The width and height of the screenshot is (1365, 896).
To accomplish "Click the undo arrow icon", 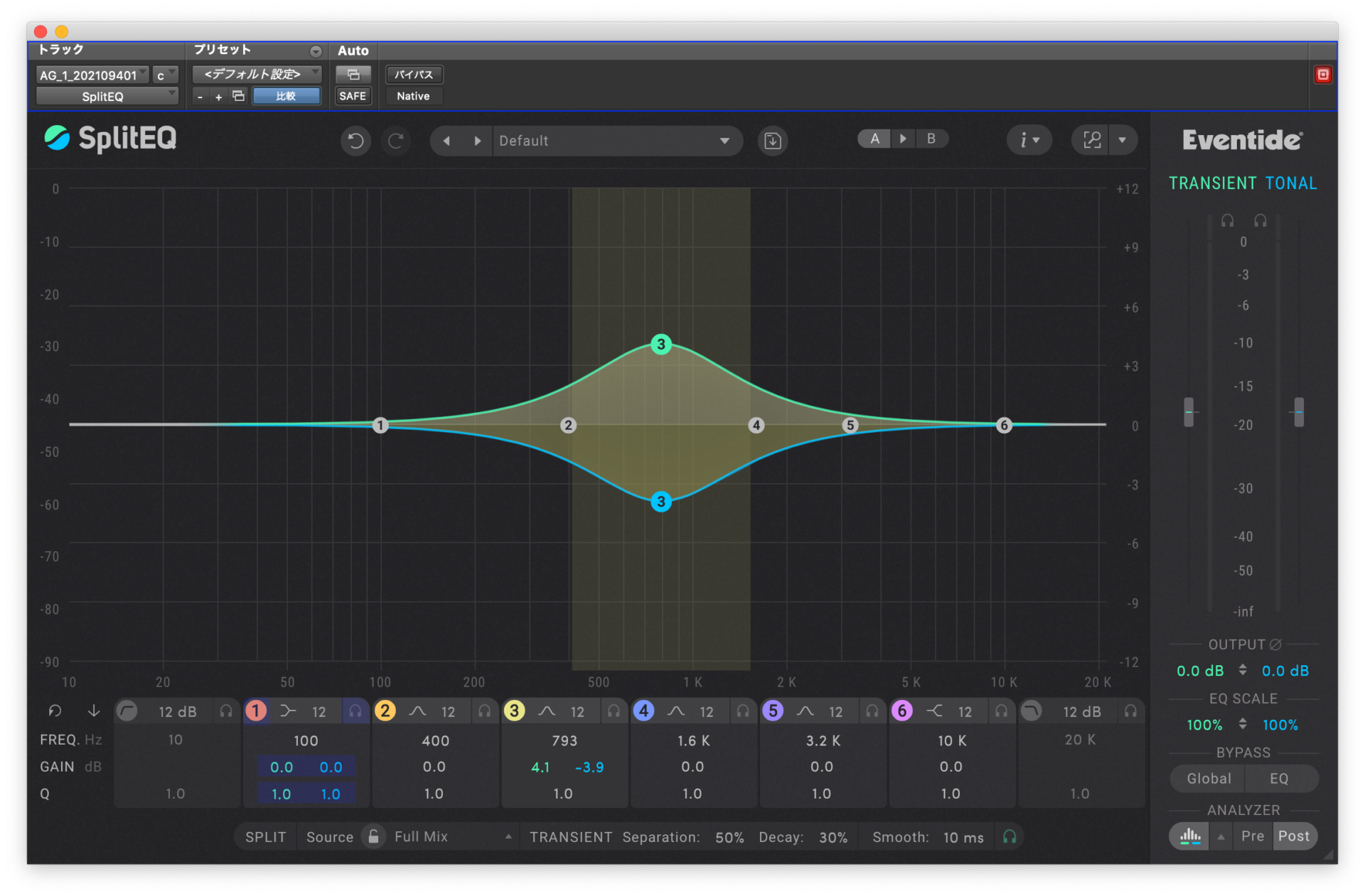I will click(355, 141).
